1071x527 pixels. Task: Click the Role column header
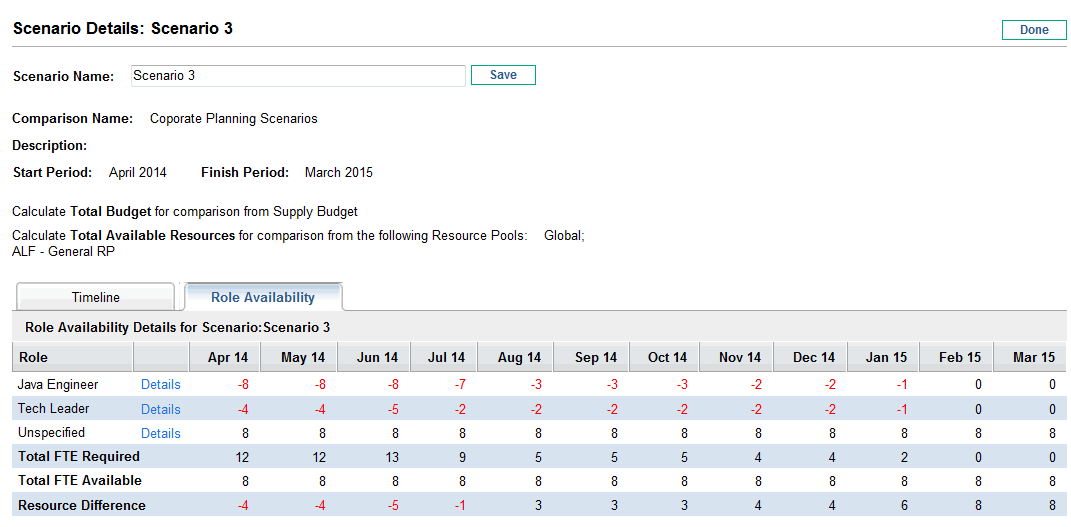tap(33, 357)
